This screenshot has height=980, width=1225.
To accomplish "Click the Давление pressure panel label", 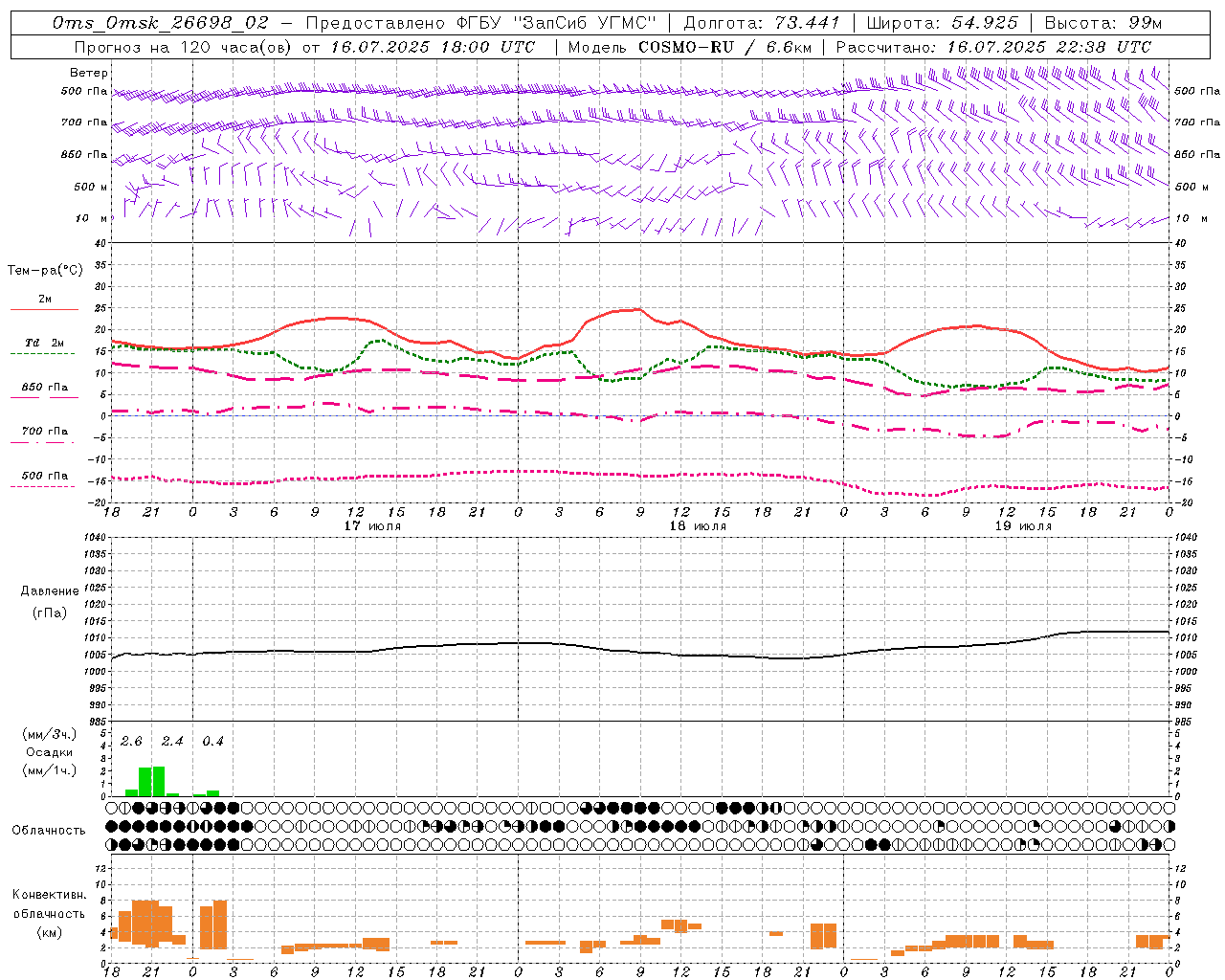I will 50,591.
